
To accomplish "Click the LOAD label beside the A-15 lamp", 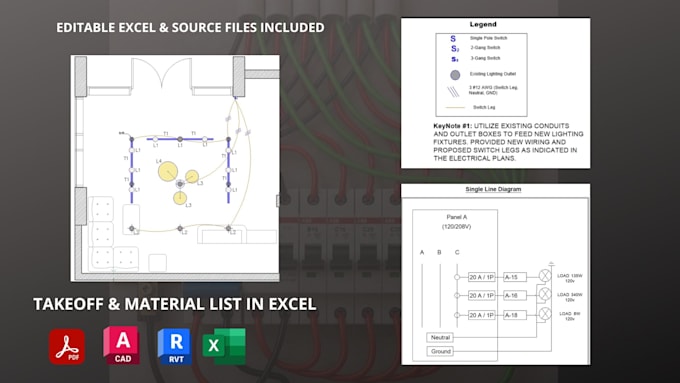I will (570, 278).
